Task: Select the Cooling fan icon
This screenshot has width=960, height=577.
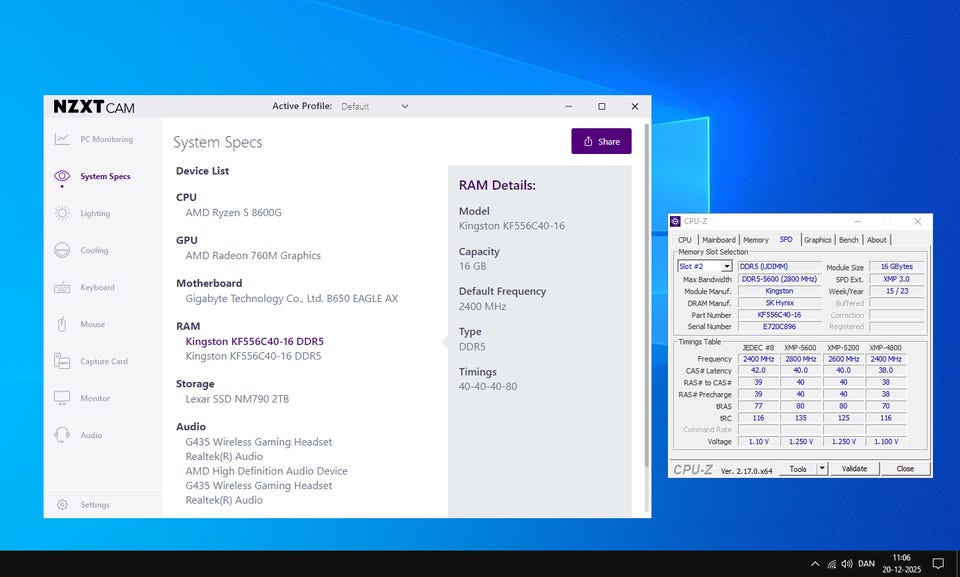Action: point(62,250)
